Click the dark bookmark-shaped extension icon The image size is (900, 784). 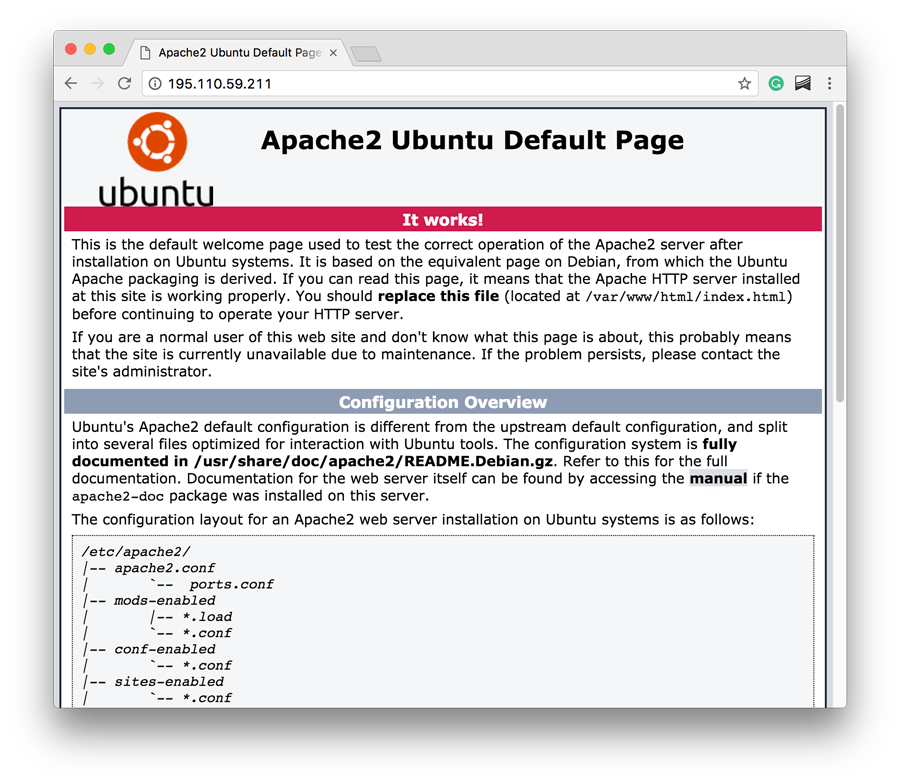click(x=803, y=83)
